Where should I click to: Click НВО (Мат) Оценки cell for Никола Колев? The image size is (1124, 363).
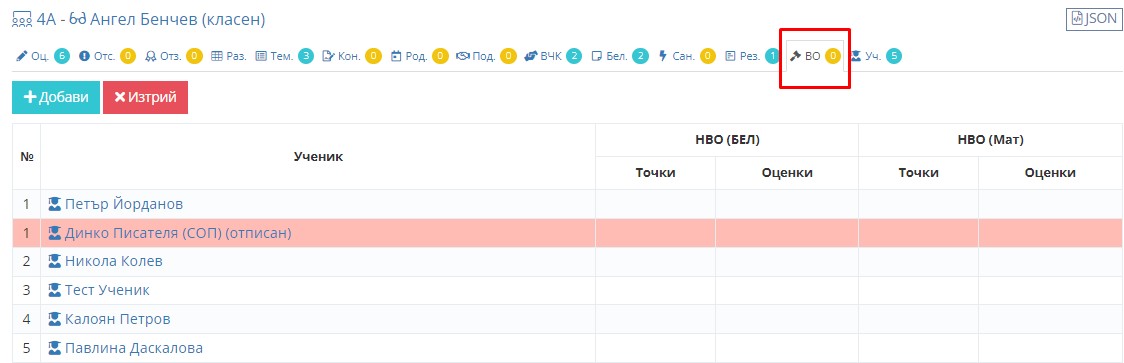1050,262
